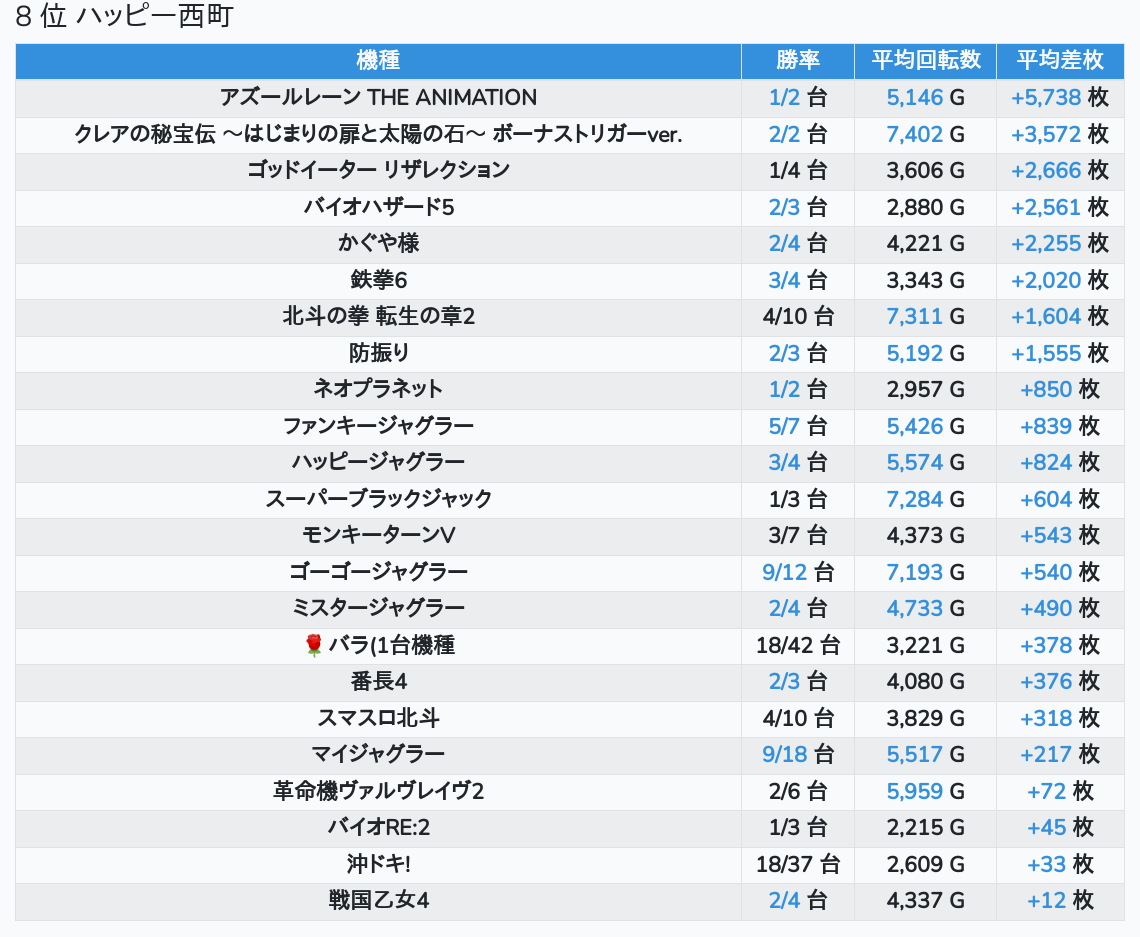
Task: Select the ハッピージャグラー machine name
Action: point(378,463)
